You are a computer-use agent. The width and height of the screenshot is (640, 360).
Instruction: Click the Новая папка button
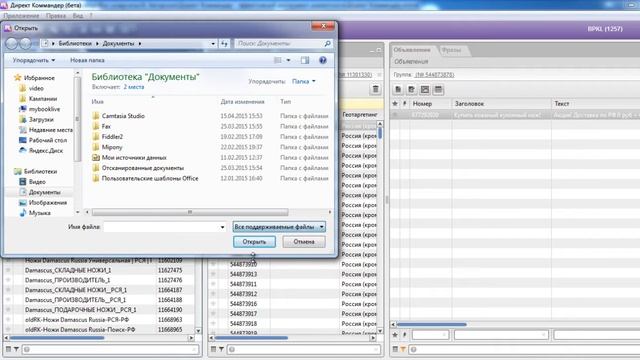[x=87, y=60]
